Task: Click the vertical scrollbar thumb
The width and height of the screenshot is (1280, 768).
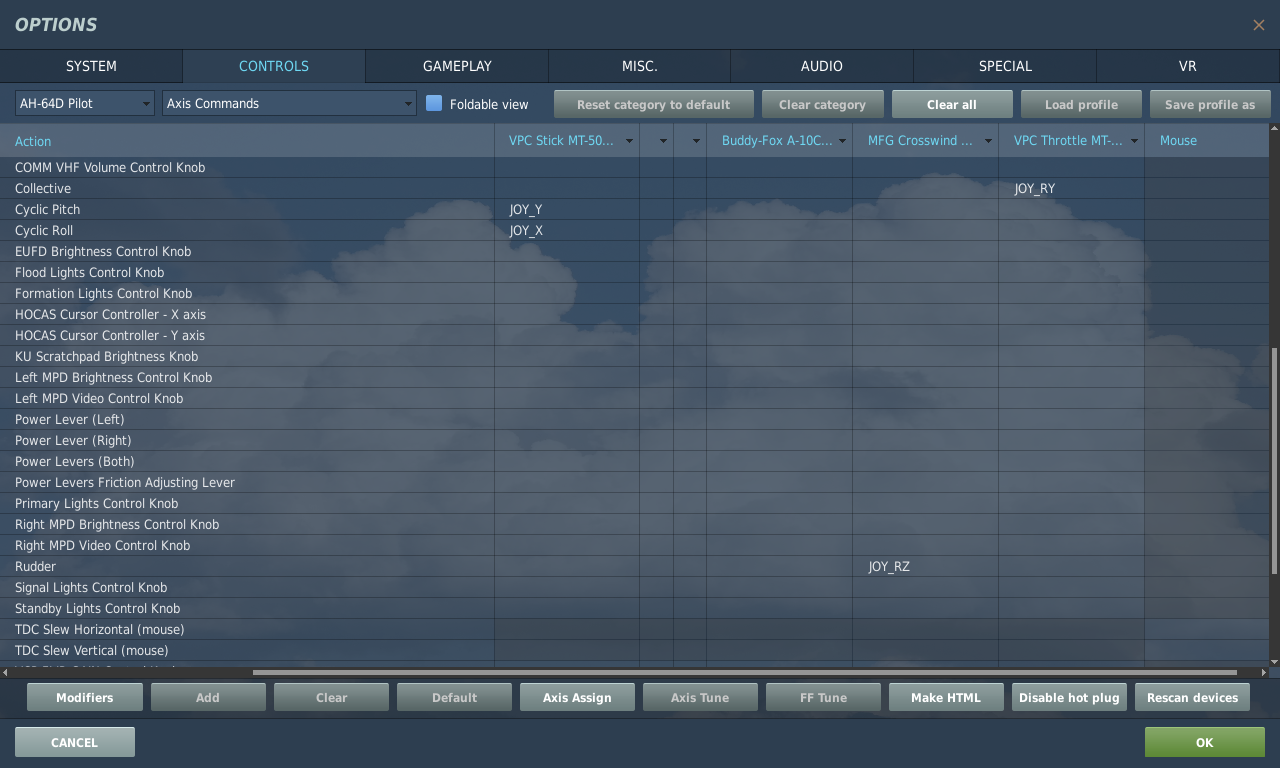Action: [x=1273, y=460]
